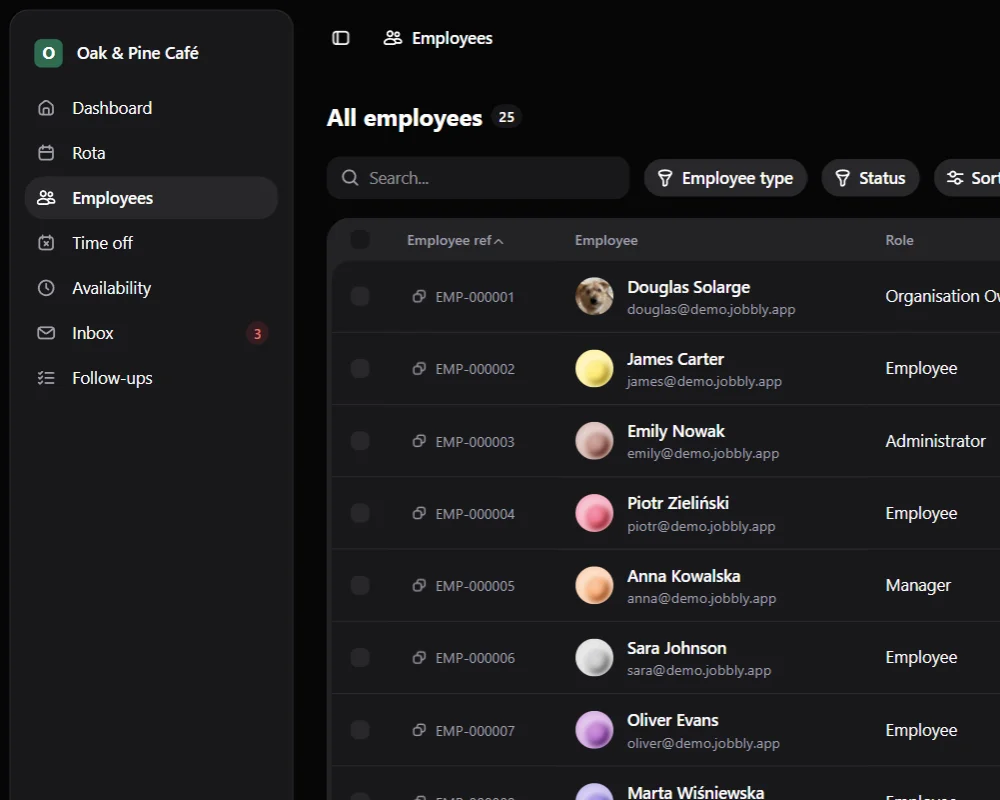Click the Marta Wiśniewska name
The image size is (1000, 800).
point(695,792)
